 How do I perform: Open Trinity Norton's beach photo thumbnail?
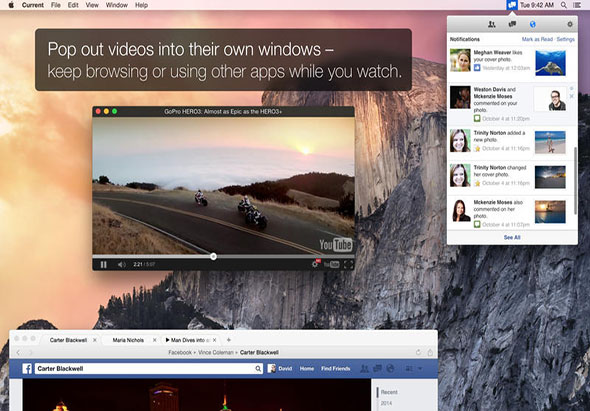pos(550,142)
